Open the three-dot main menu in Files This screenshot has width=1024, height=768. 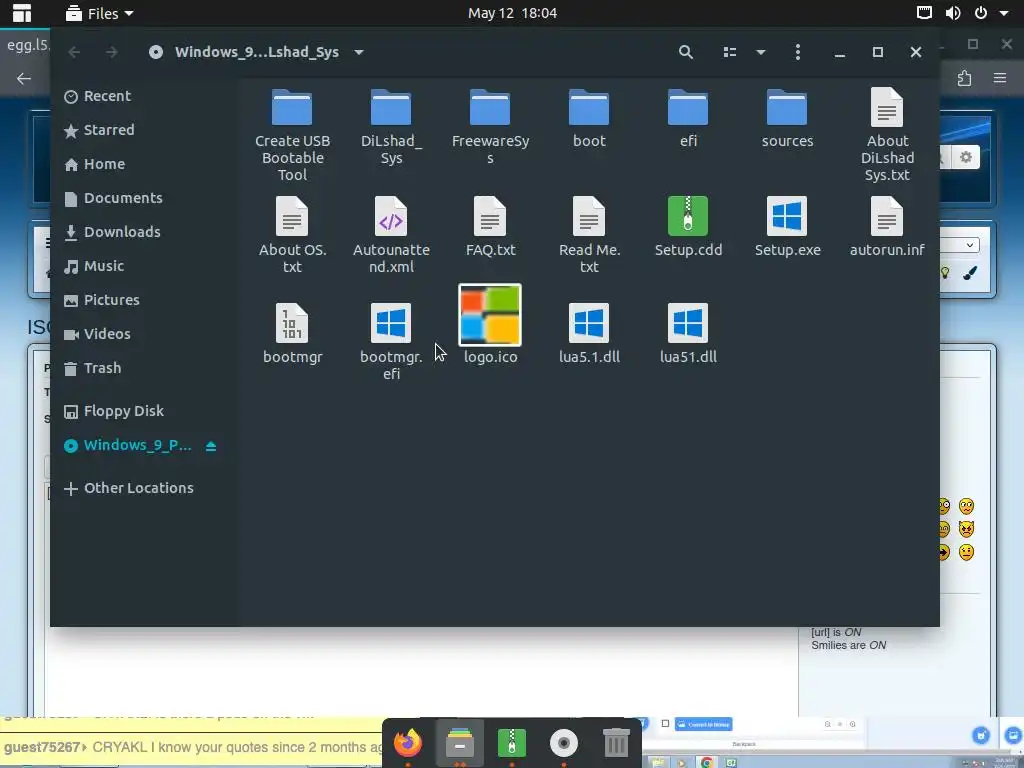click(x=797, y=52)
